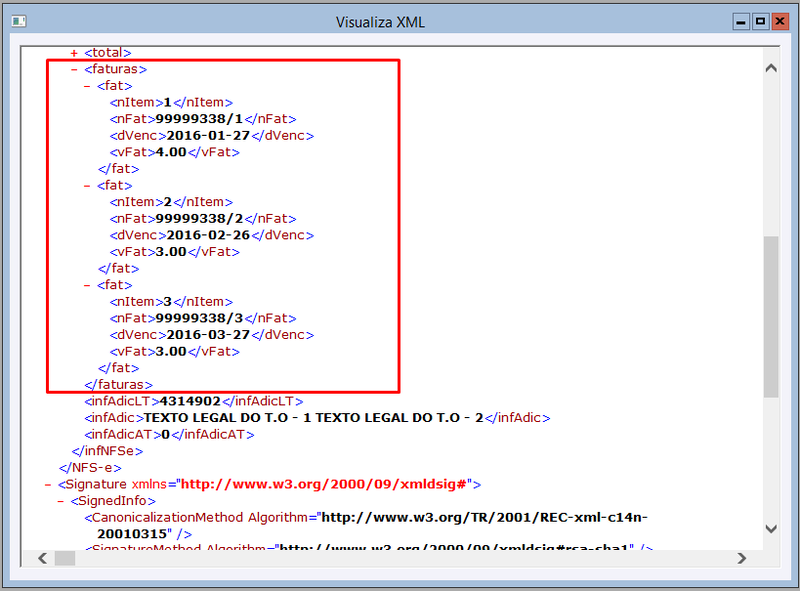
Task: Click the closing faturas tag
Action: (118, 385)
